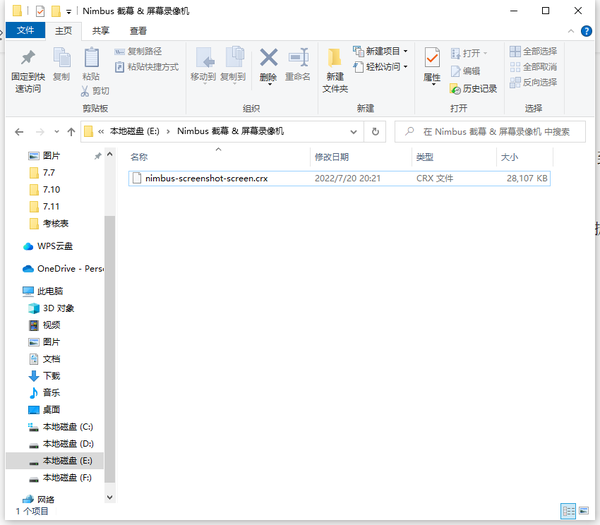Expand the New Item dropdown
This screenshot has width=600, height=525.
click(385, 51)
